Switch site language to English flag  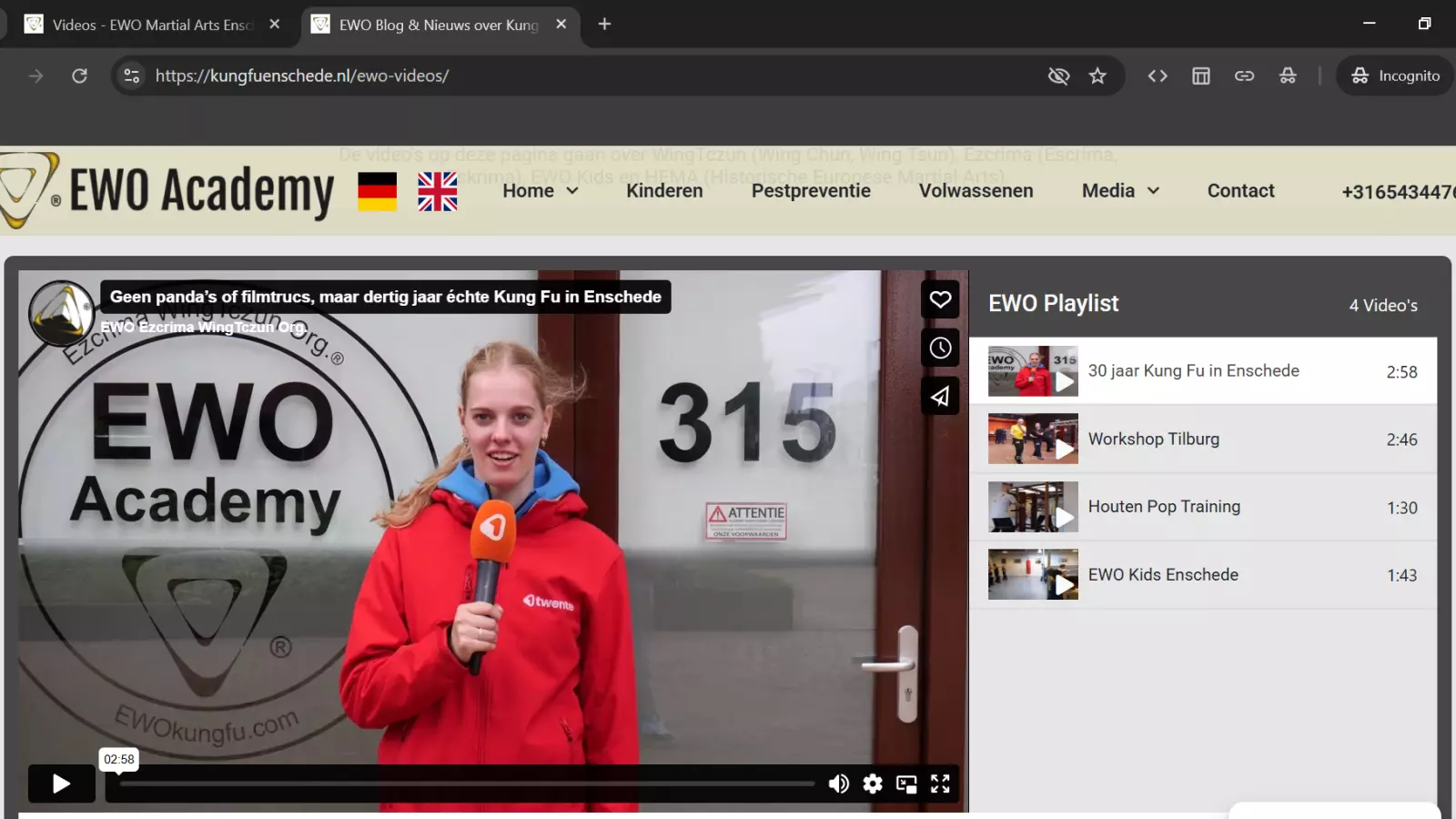point(438,191)
